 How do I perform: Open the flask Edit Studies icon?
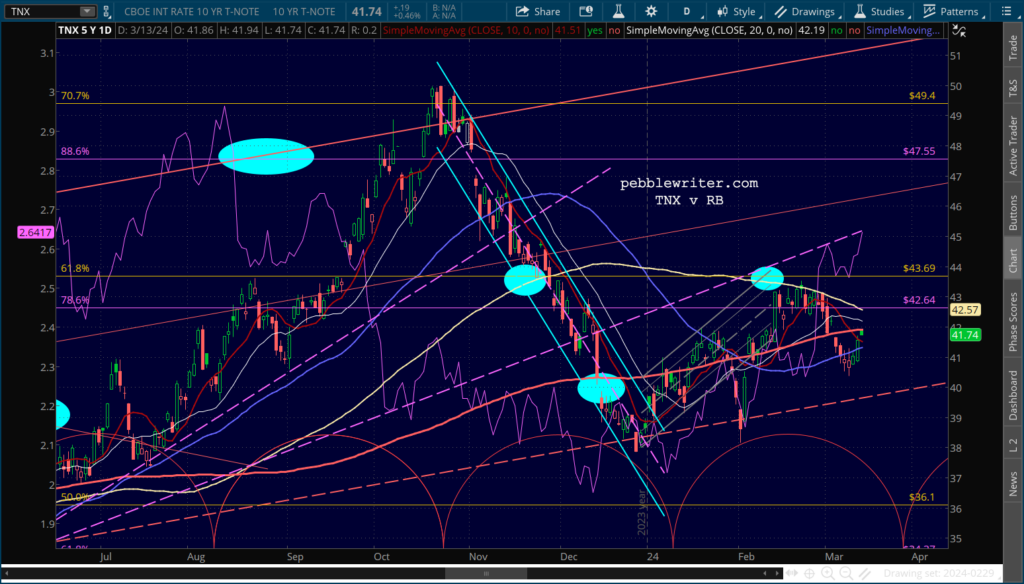point(618,11)
